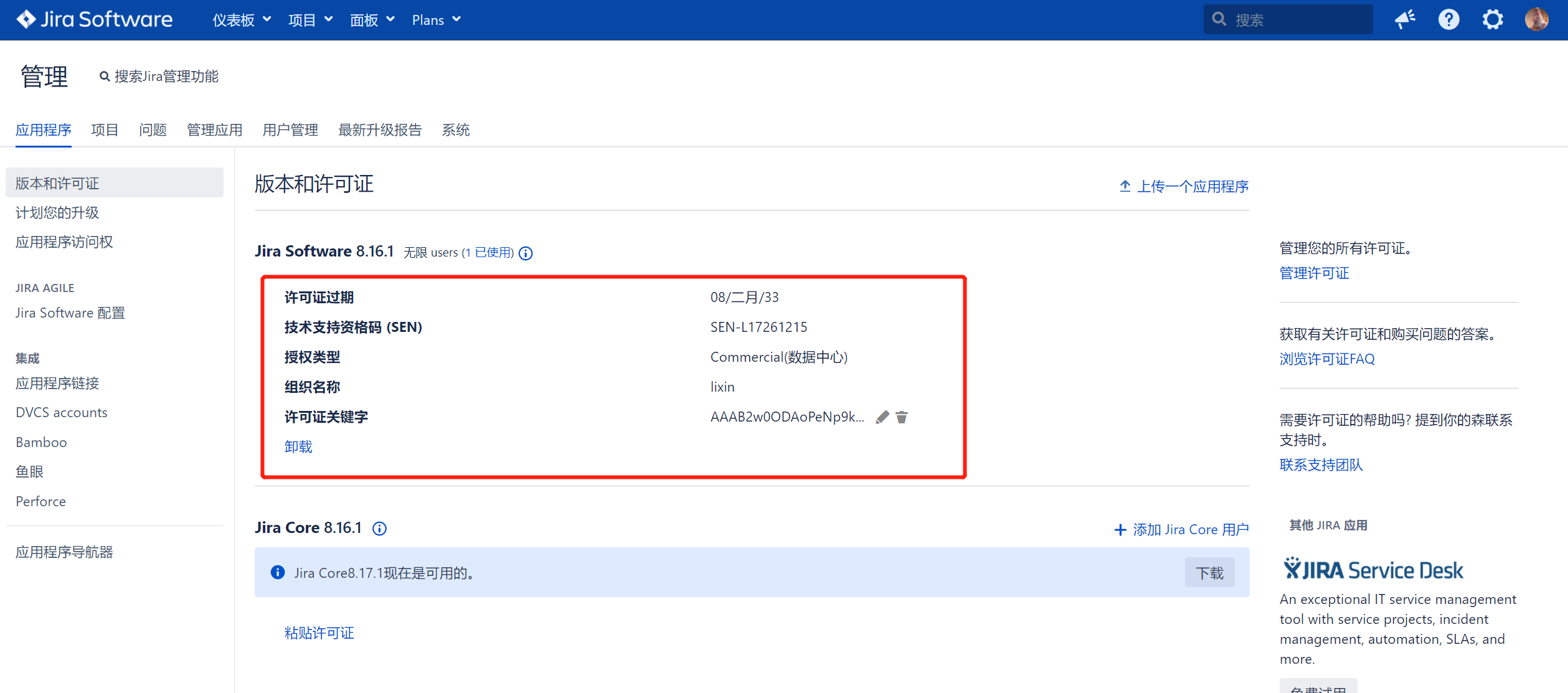Open 应用程序导航器 in the sidebar

click(x=64, y=552)
